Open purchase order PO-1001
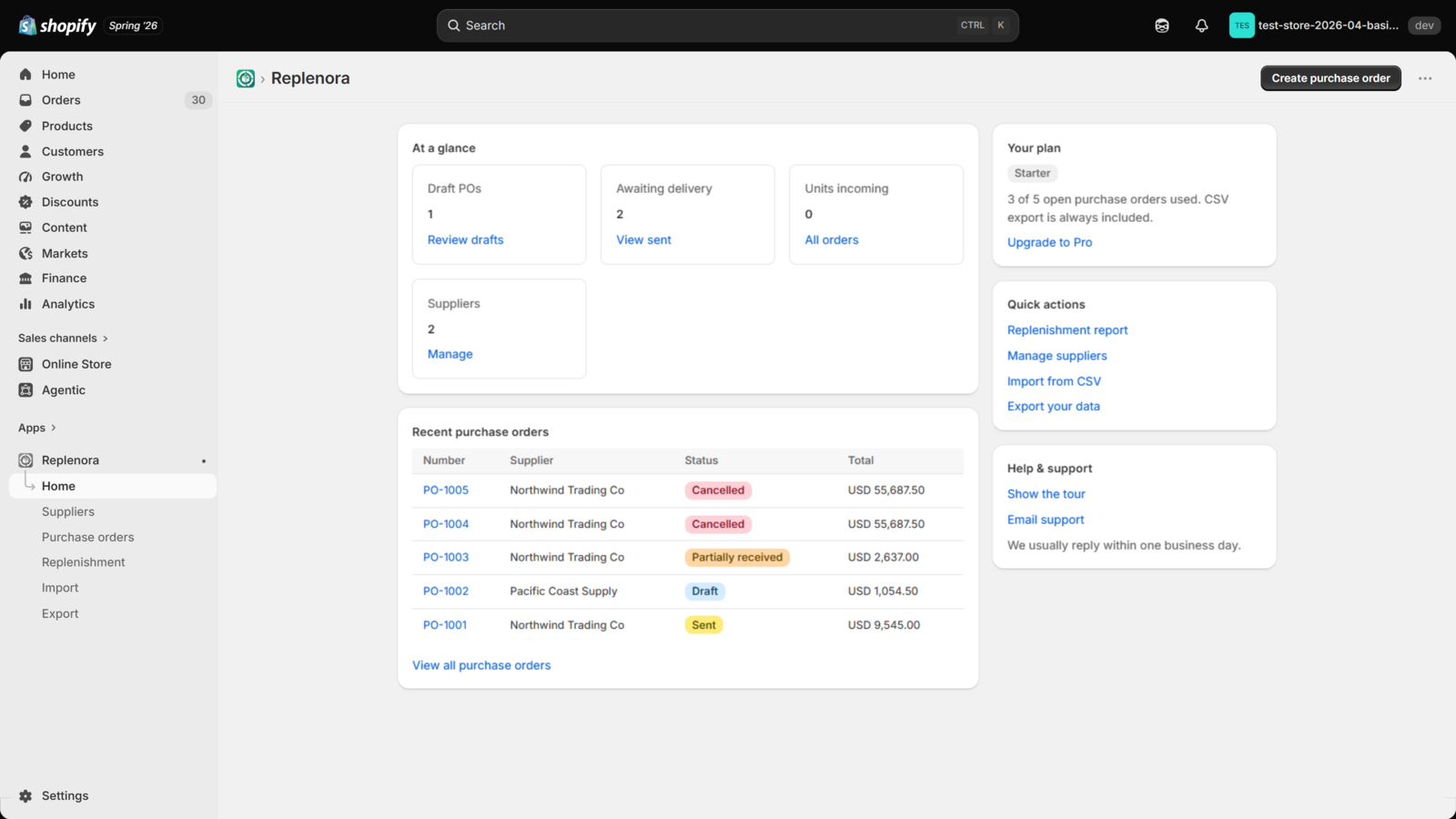 point(445,625)
